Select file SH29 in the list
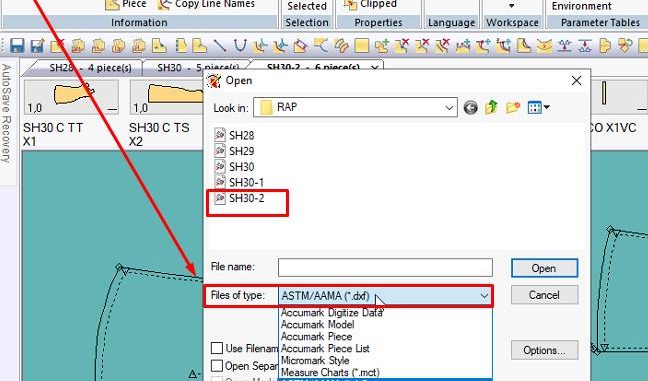648x381 pixels. pos(234,151)
